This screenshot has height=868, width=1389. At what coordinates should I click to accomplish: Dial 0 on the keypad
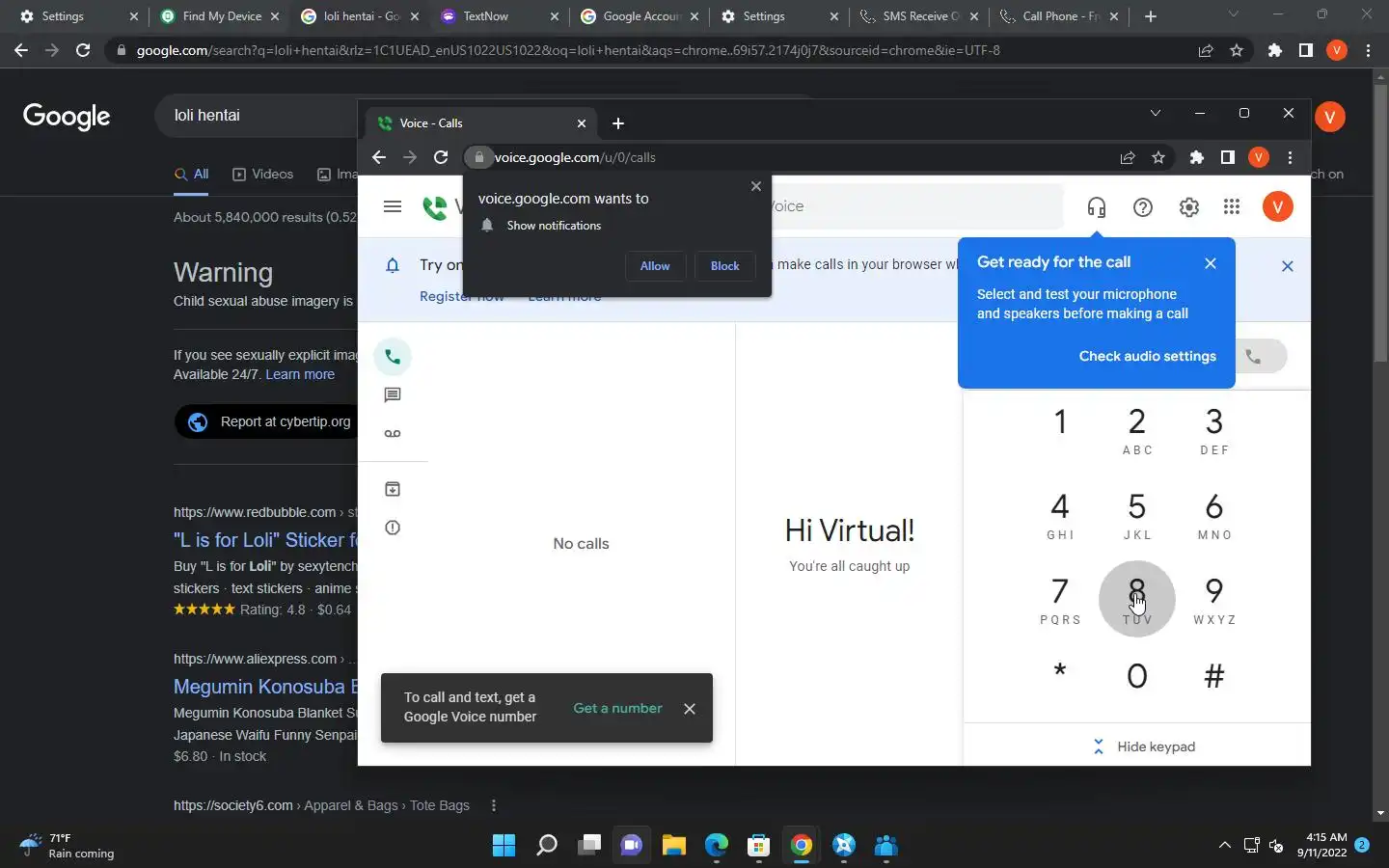pyautogui.click(x=1137, y=676)
